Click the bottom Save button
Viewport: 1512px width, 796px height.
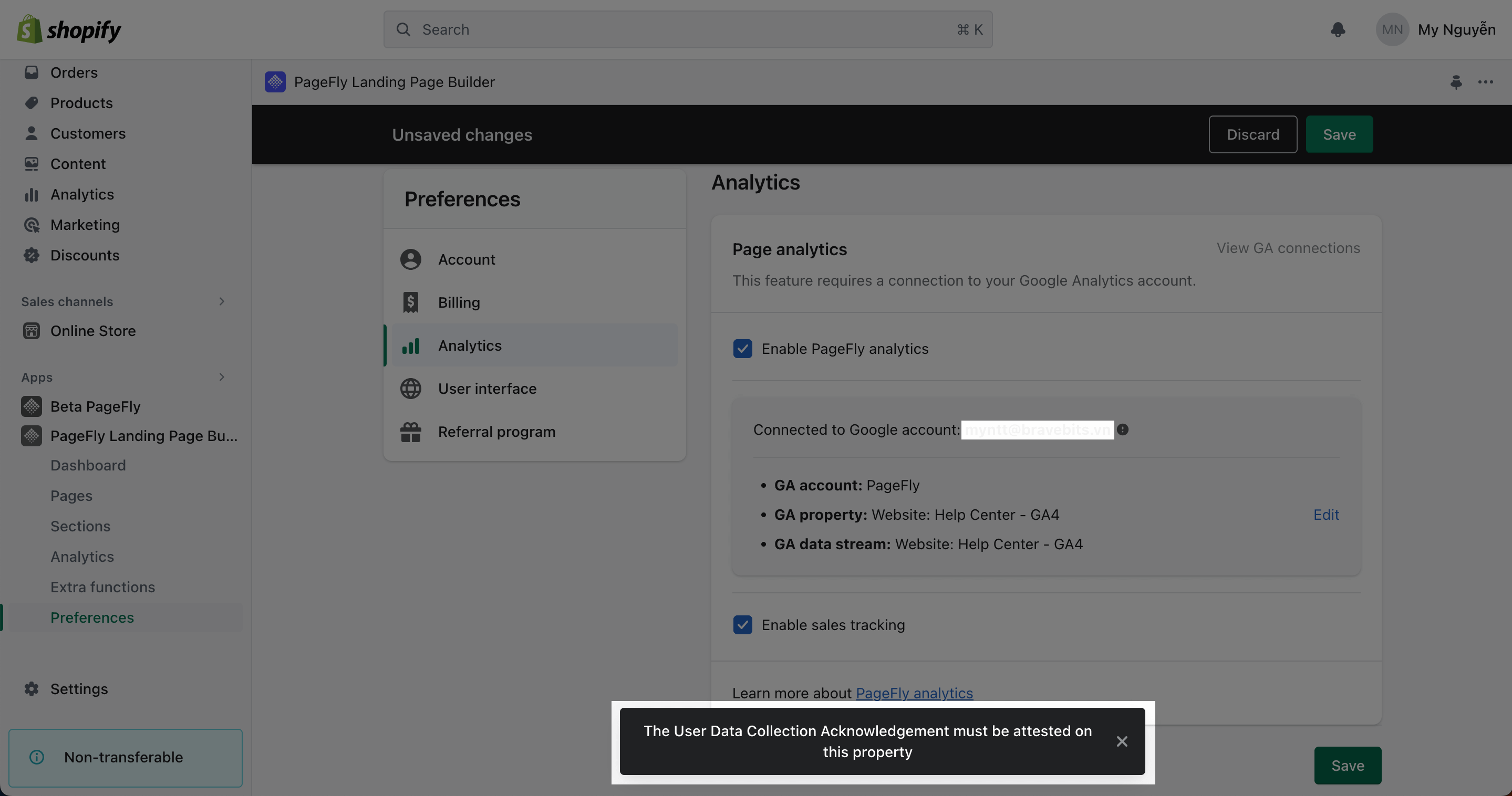pos(1347,766)
